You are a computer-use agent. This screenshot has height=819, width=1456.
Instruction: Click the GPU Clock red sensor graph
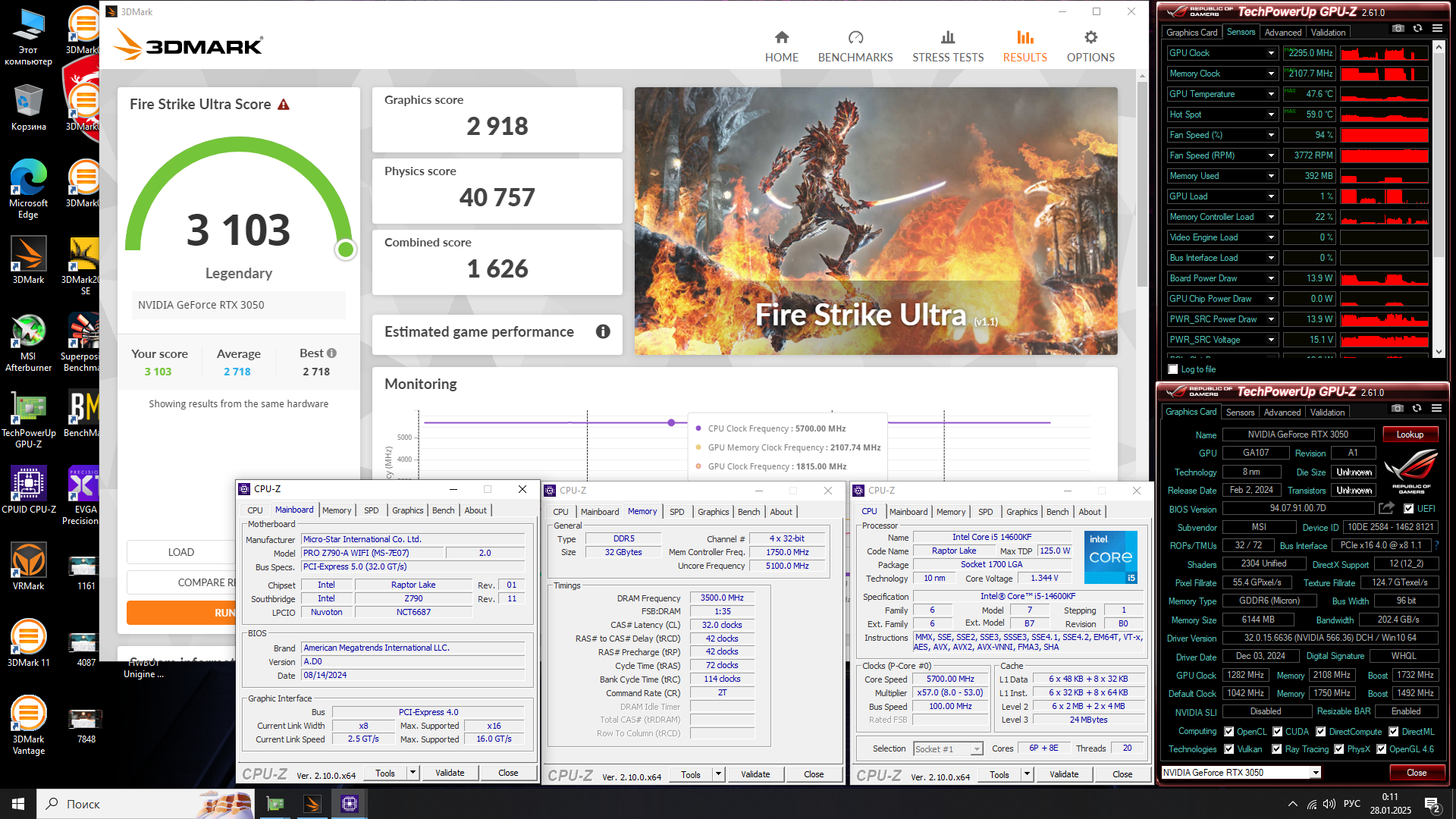coord(1384,53)
